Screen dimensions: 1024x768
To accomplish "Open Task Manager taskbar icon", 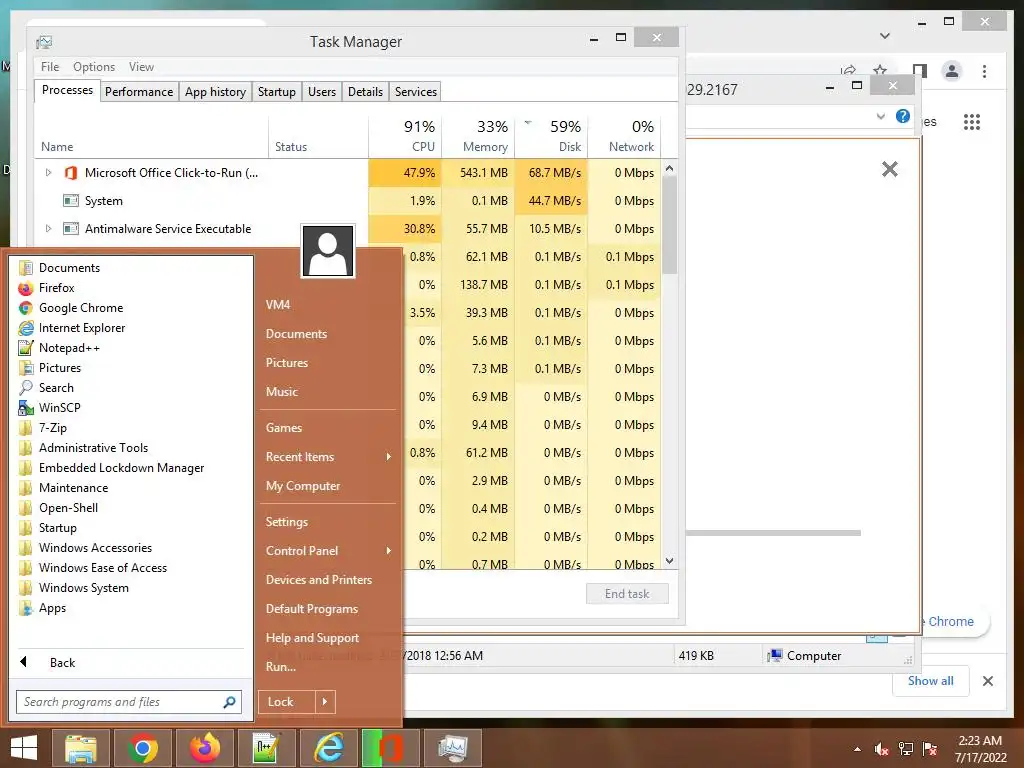I will point(453,748).
